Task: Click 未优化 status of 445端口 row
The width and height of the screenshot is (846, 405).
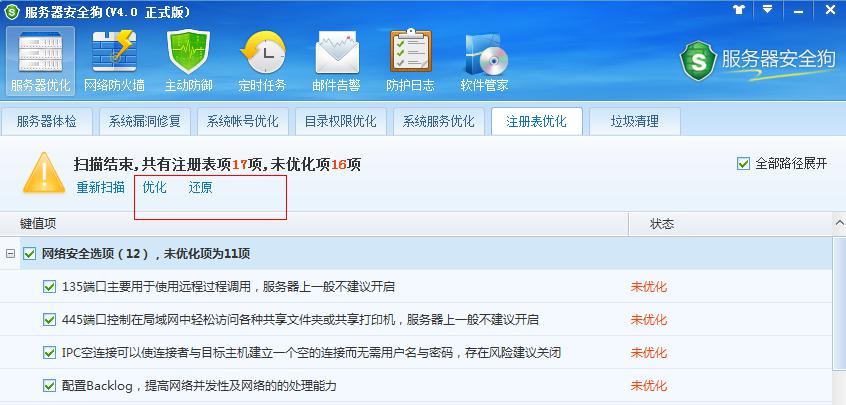Action: click(649, 320)
